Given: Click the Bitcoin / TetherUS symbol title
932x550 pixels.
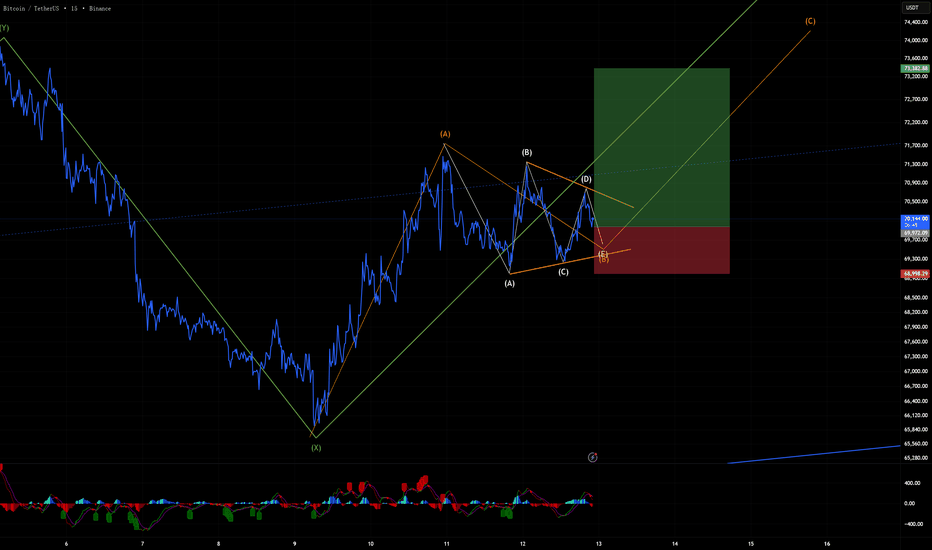Looking at the screenshot, I should pyautogui.click(x=31, y=9).
